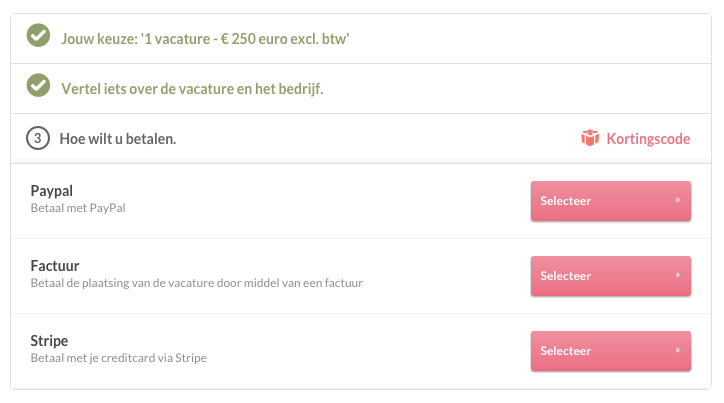This screenshot has height=403, width=724.
Task: Open the Kortingscode text link
Action: tap(648, 138)
